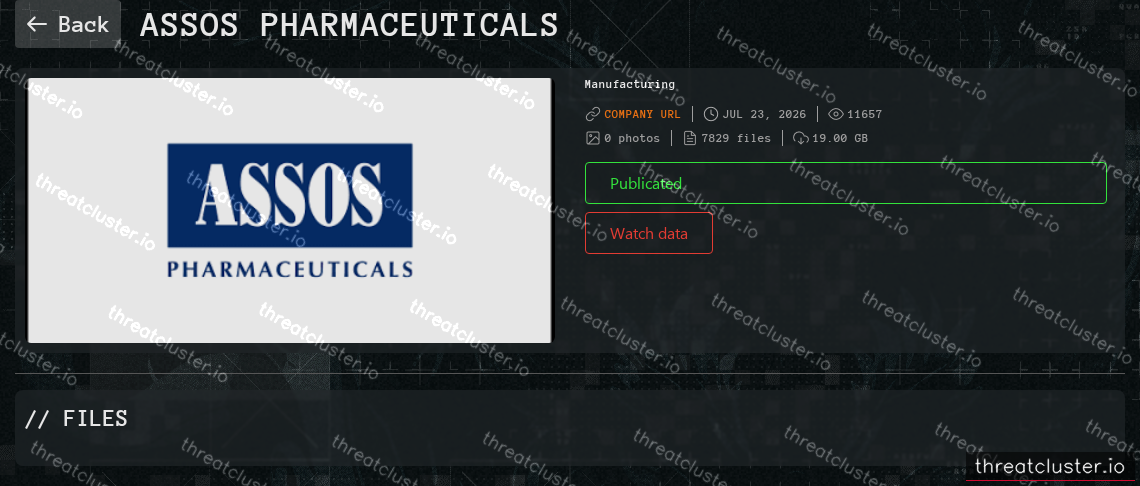Click the eye views icon
The image size is (1140, 486).
(836, 114)
